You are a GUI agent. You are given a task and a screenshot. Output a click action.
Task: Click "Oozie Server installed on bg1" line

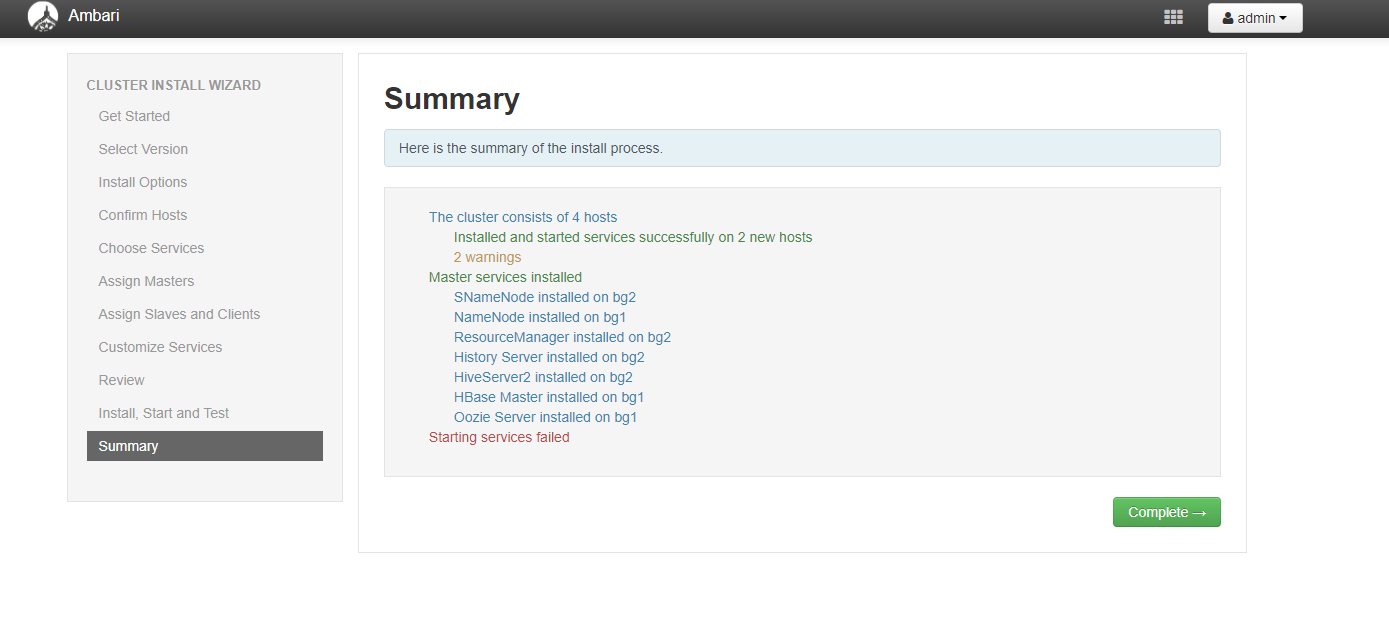pos(545,417)
